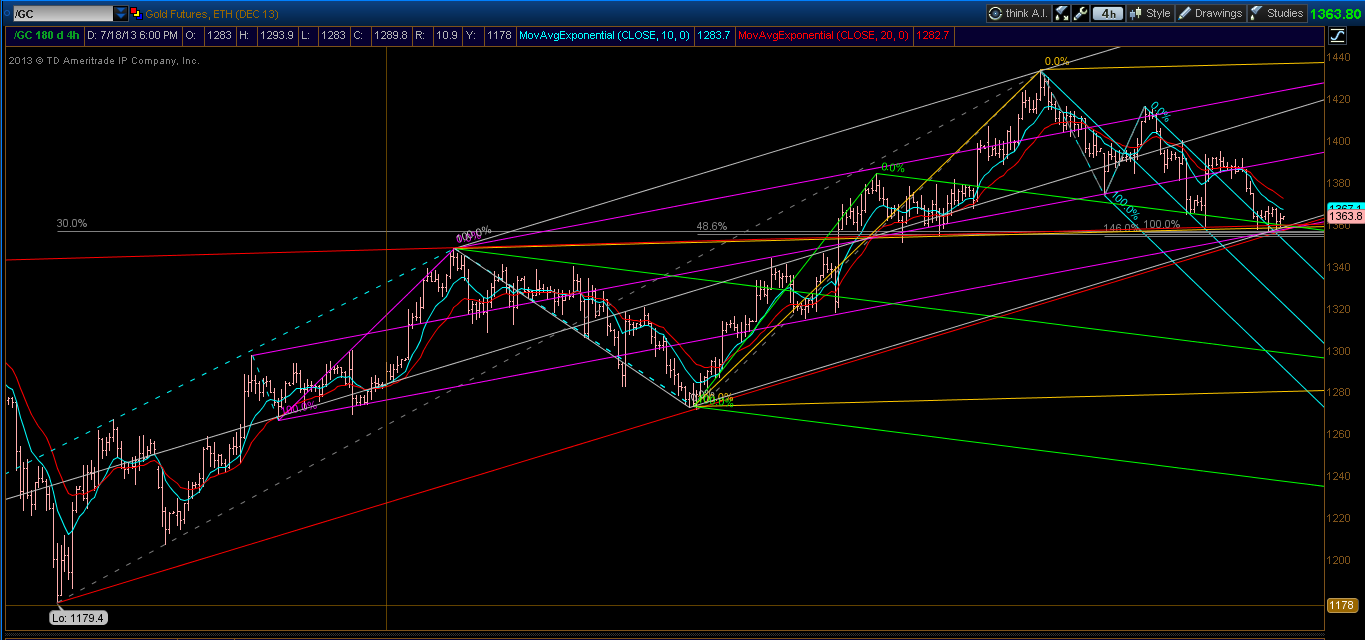The image size is (1365, 640).
Task: Click the Y value 1178 in header
Action: (x=500, y=35)
